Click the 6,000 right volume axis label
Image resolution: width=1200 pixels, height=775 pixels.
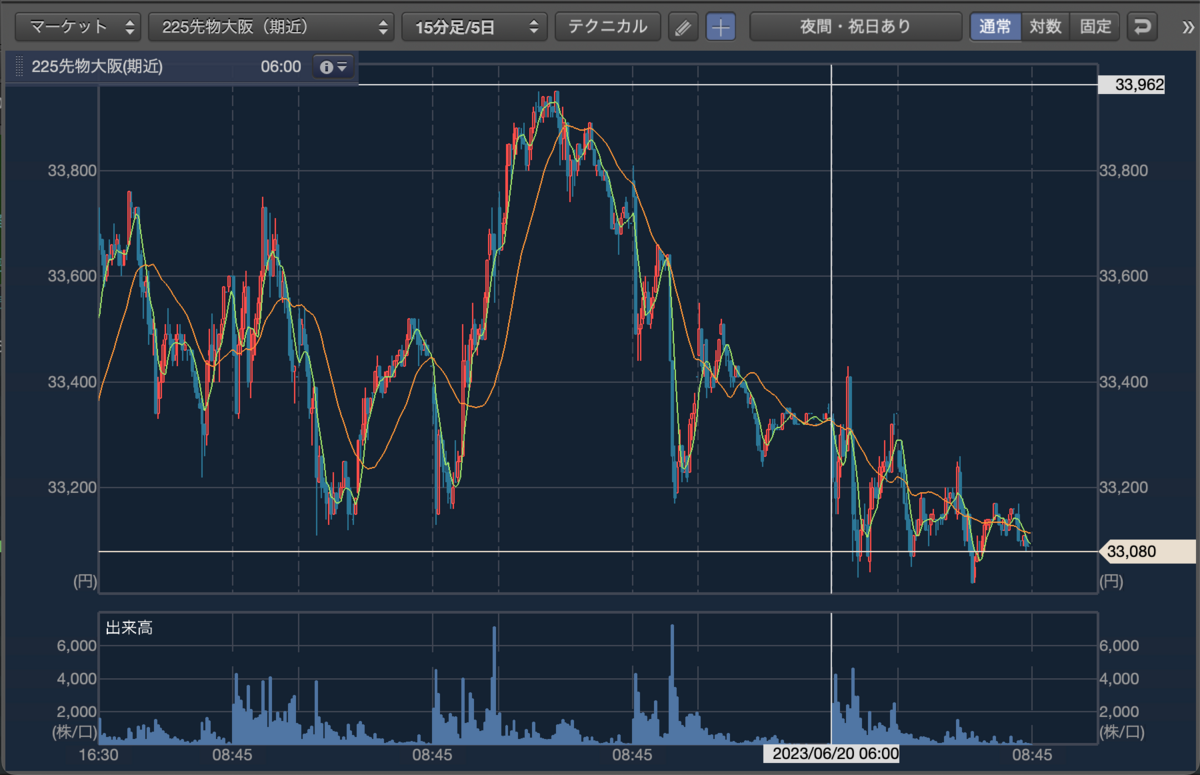coord(1118,646)
